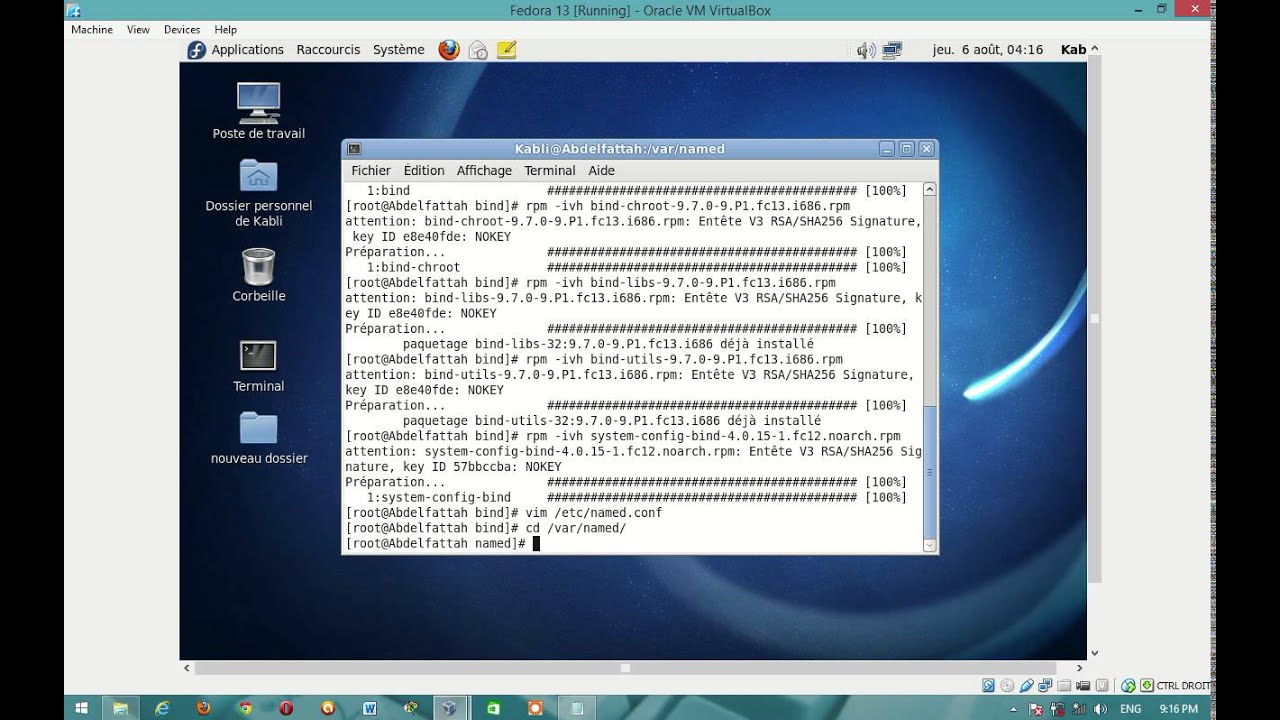Open VirtualBox Devices menu
1280x720 pixels.
[x=182, y=30]
